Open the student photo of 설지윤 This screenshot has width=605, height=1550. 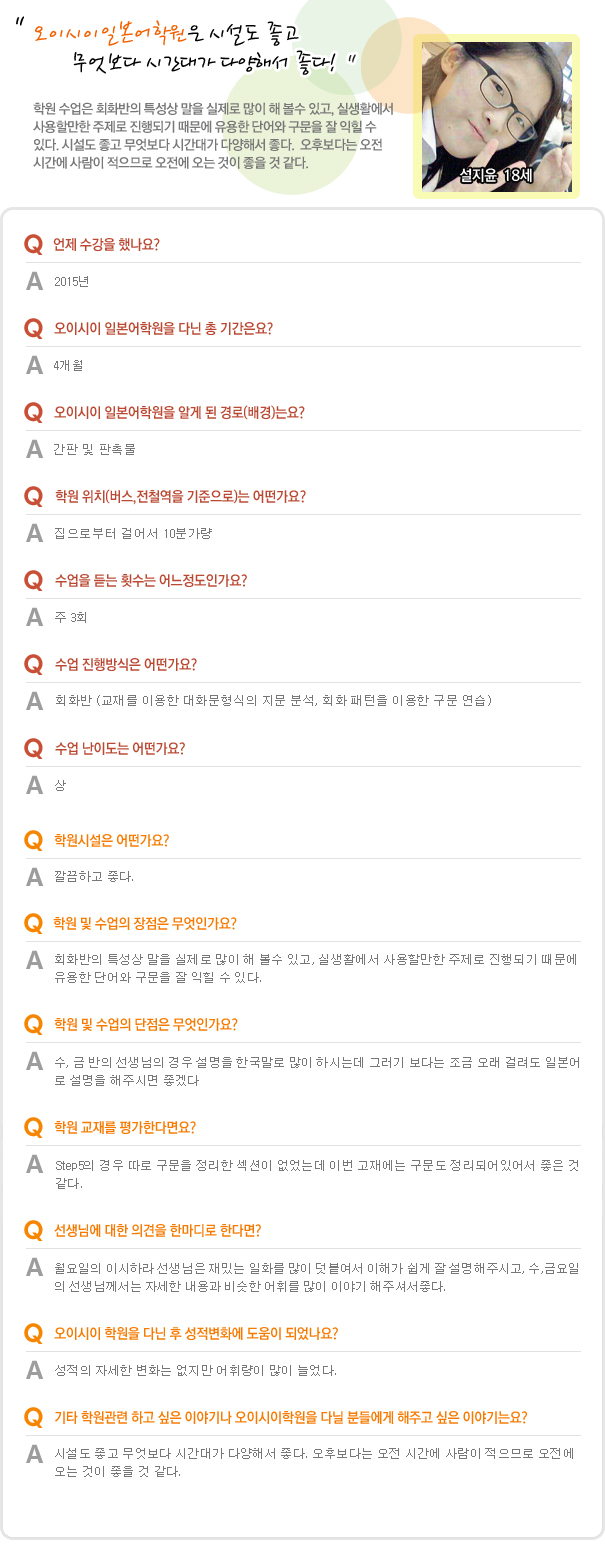click(496, 110)
